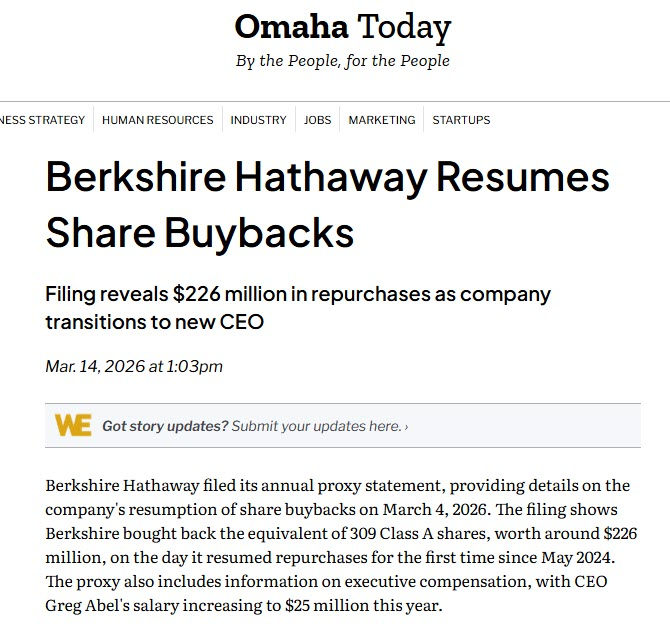Click the first article paragraph
The width and height of the screenshot is (670, 624).
pyautogui.click(x=341, y=546)
